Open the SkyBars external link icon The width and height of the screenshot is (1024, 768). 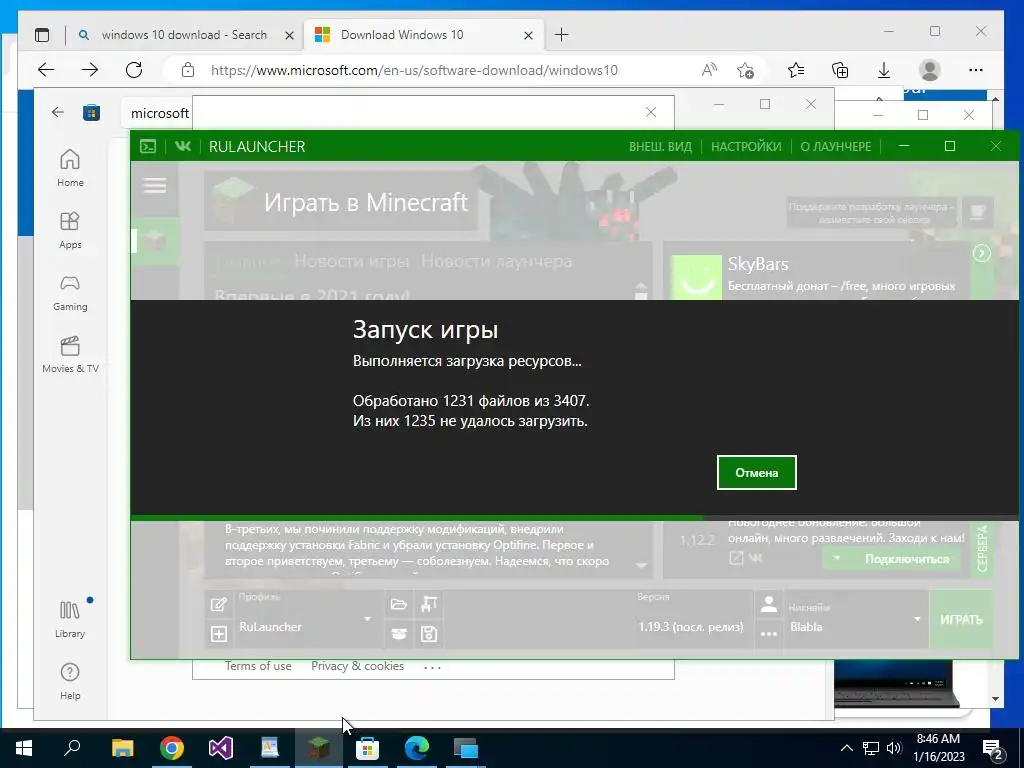(x=736, y=558)
